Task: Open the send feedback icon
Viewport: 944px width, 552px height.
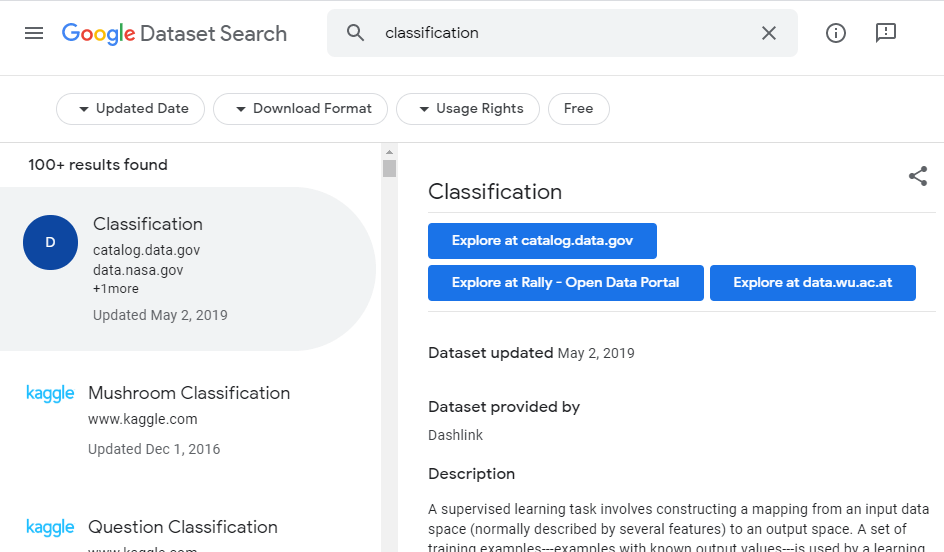Action: click(x=886, y=33)
